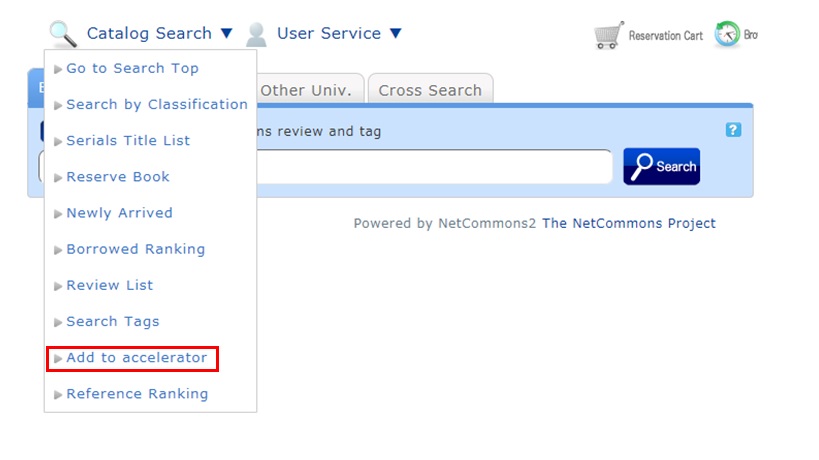Click the user silhouette icon
Screen dimensions: 819x460
coord(257,34)
